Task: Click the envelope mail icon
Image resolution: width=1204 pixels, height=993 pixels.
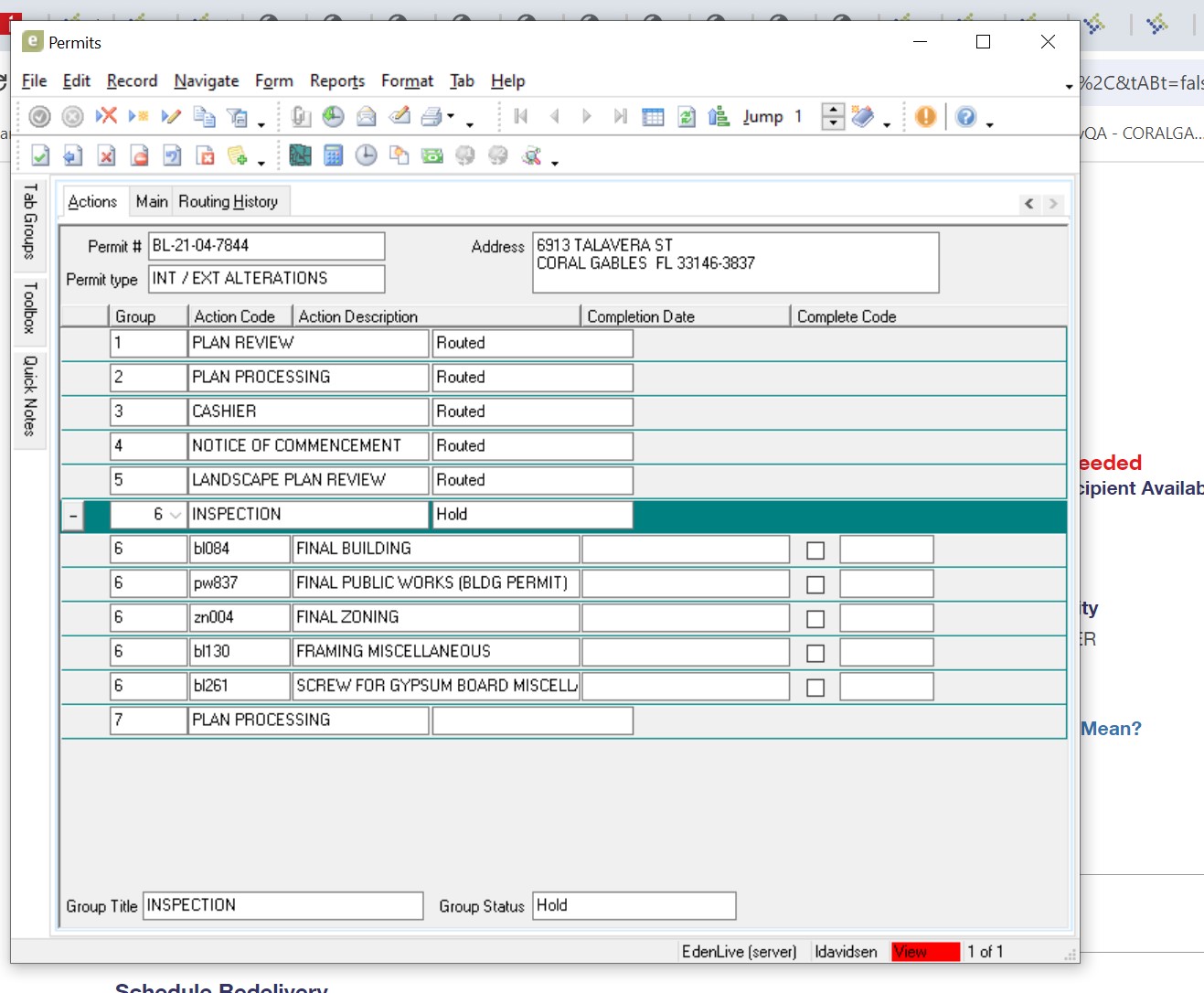Action: (x=367, y=117)
